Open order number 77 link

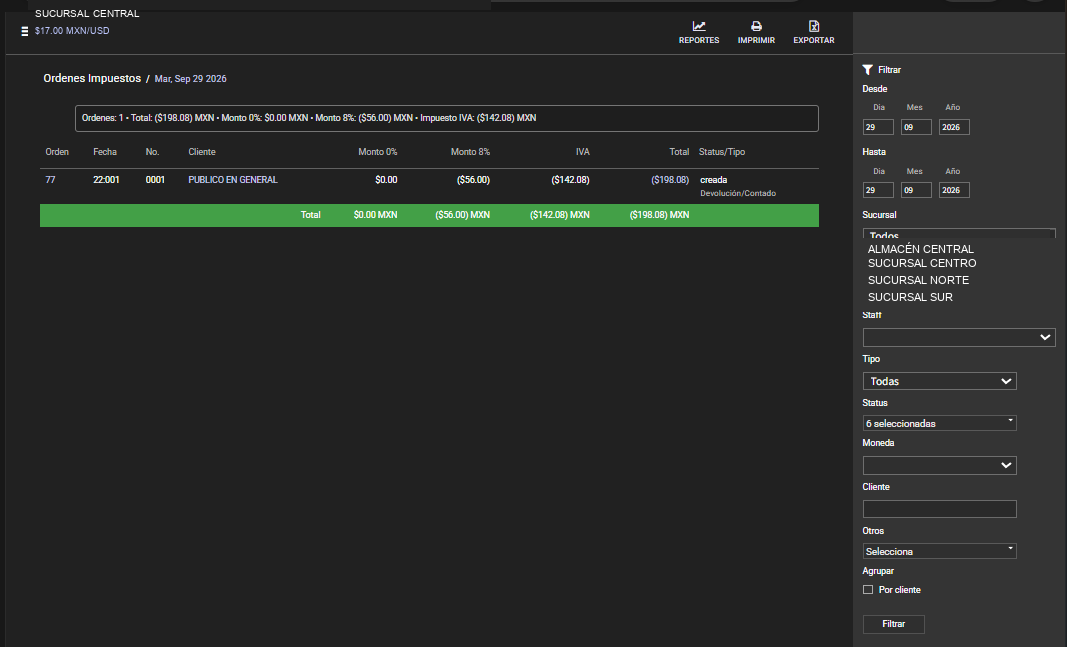50,180
